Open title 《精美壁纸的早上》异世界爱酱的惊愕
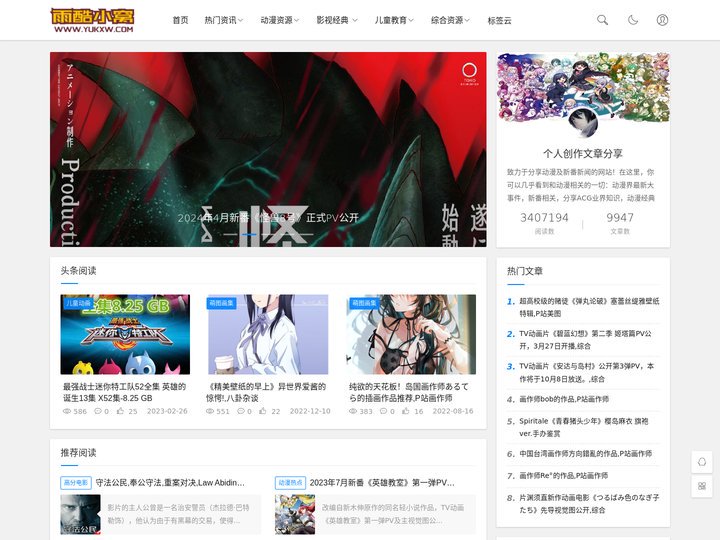Viewport: 720px width, 540px height. coord(266,392)
